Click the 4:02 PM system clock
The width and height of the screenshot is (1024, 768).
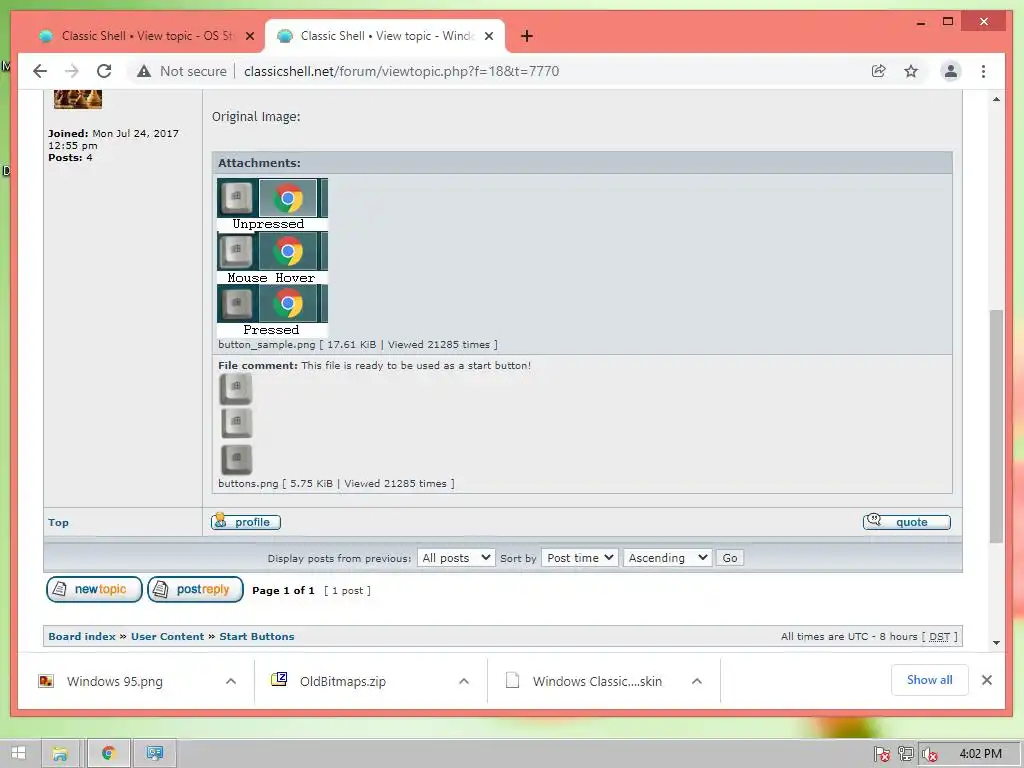pyautogui.click(x=980, y=754)
